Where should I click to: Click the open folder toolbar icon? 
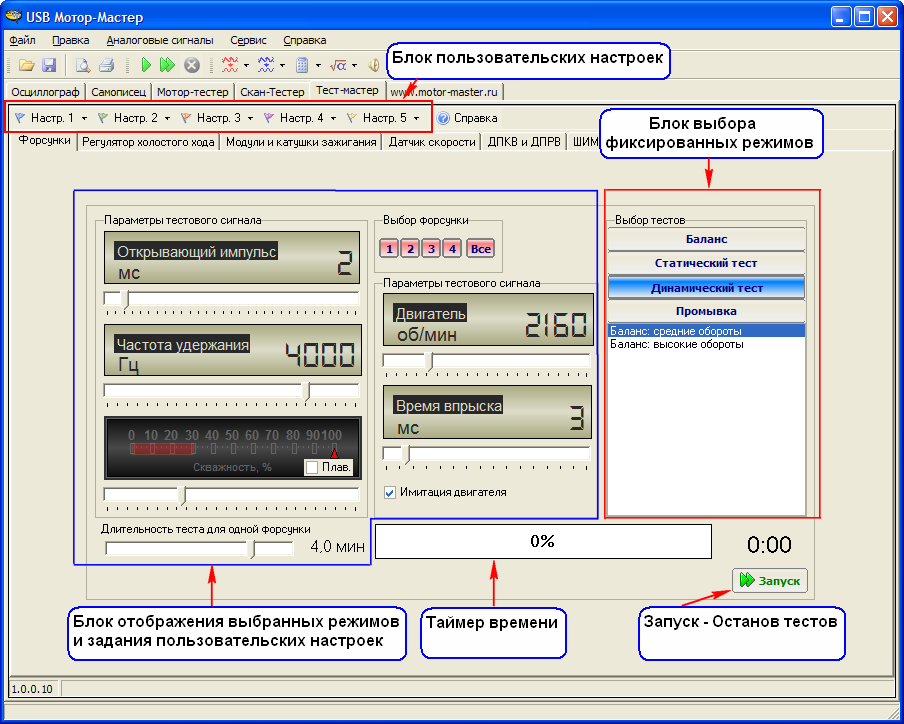pyautogui.click(x=26, y=65)
